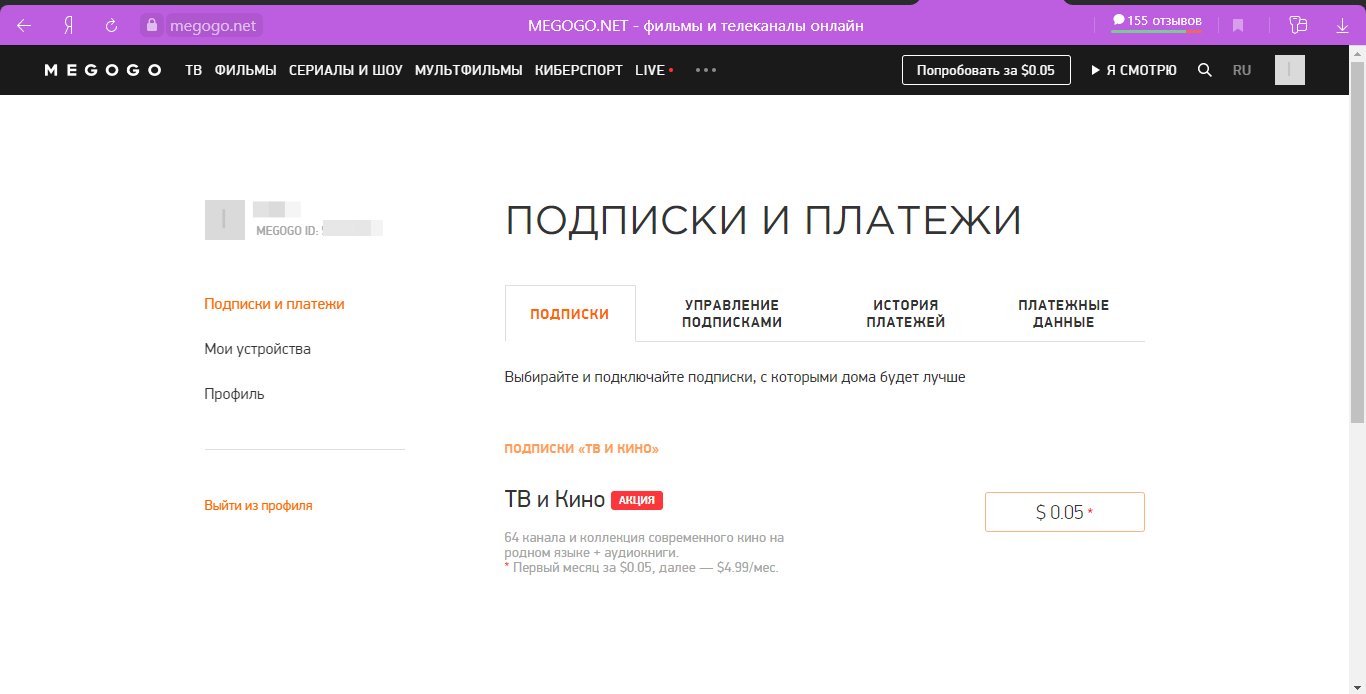This screenshot has width=1366, height=694.
Task: Click the "Первый месяц за $0.05" note
Action: tap(642, 568)
